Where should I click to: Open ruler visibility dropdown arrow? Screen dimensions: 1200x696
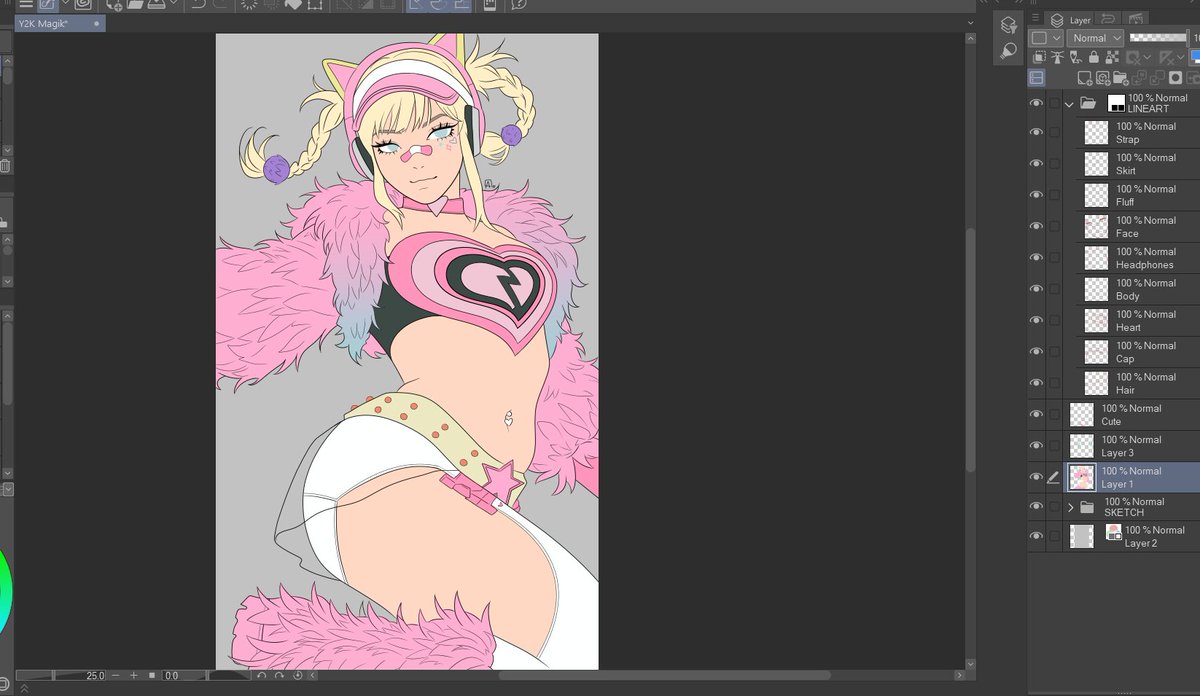[x=1181, y=57]
